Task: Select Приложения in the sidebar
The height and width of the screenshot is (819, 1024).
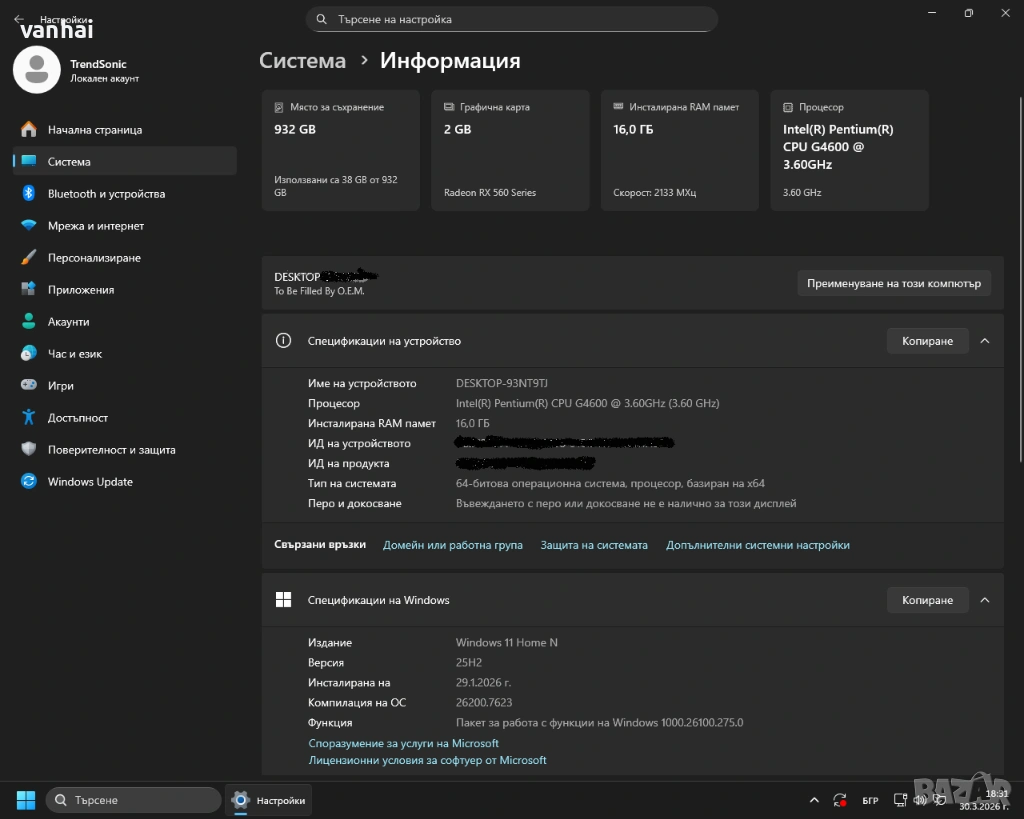Action: (81, 290)
